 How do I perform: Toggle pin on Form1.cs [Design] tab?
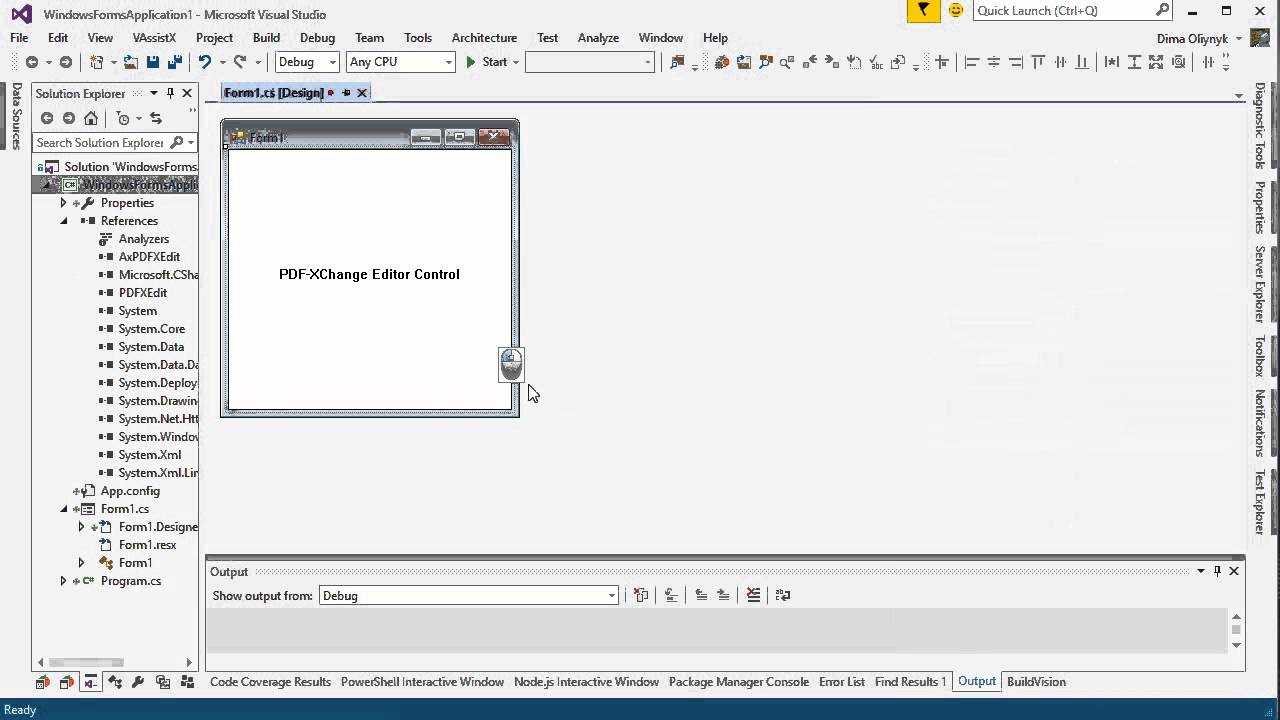(x=346, y=93)
